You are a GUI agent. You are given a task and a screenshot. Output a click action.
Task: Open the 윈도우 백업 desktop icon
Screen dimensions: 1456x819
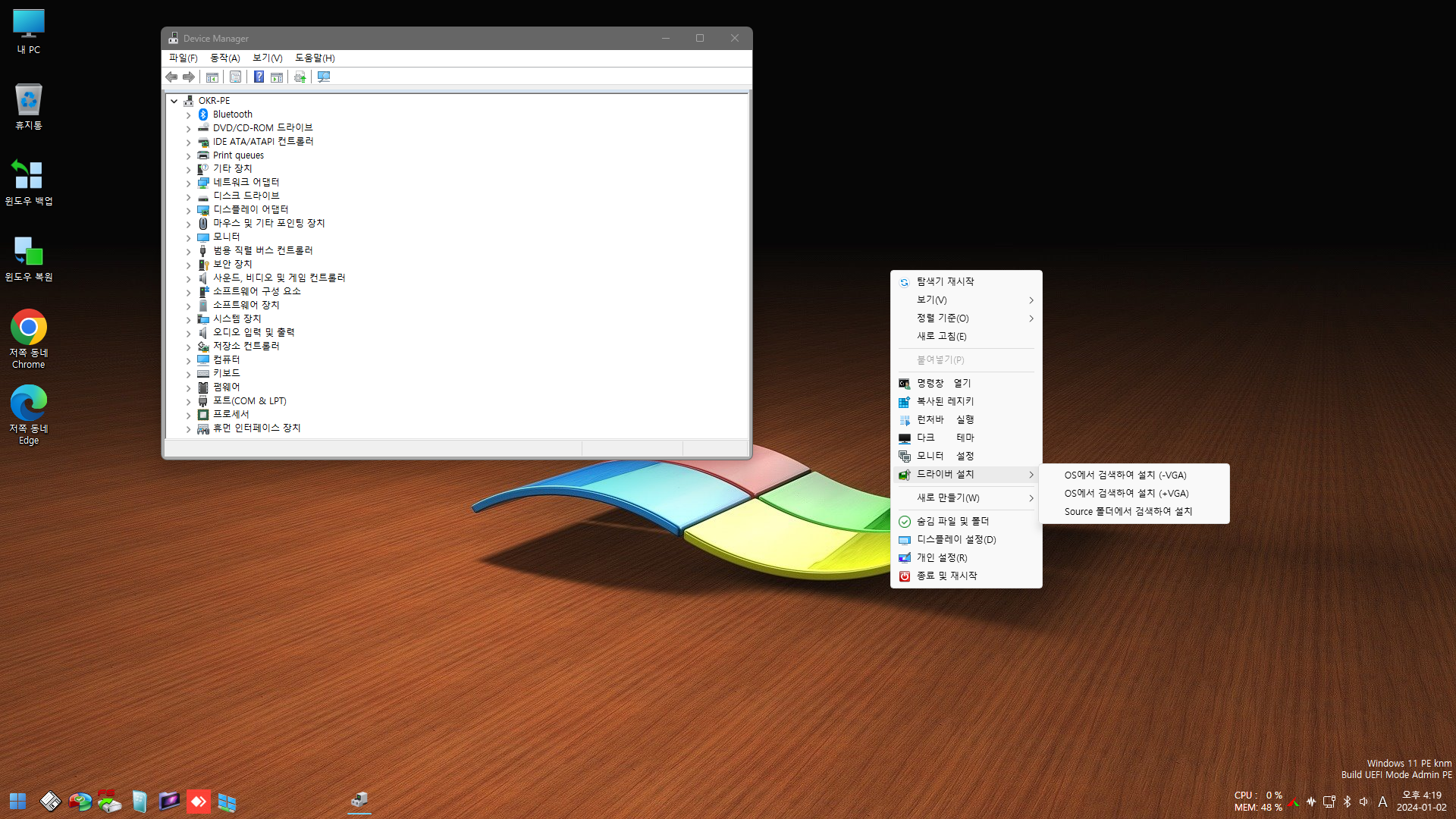pos(29,183)
